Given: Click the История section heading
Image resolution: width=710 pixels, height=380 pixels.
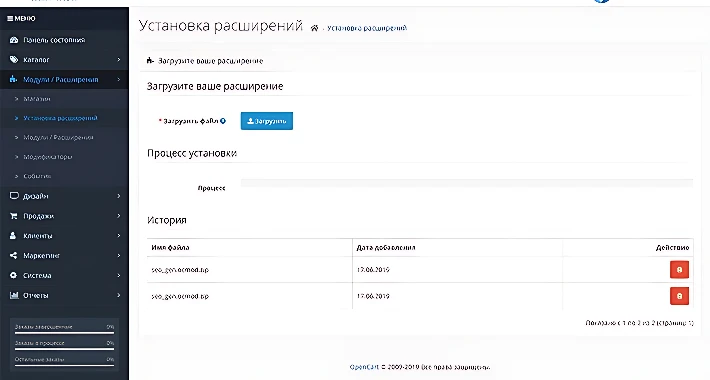Looking at the screenshot, I should tap(167, 220).
